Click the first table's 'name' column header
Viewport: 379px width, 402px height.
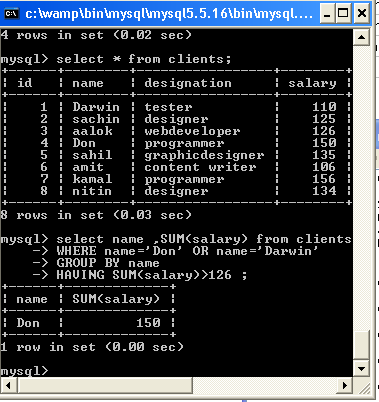point(88,83)
